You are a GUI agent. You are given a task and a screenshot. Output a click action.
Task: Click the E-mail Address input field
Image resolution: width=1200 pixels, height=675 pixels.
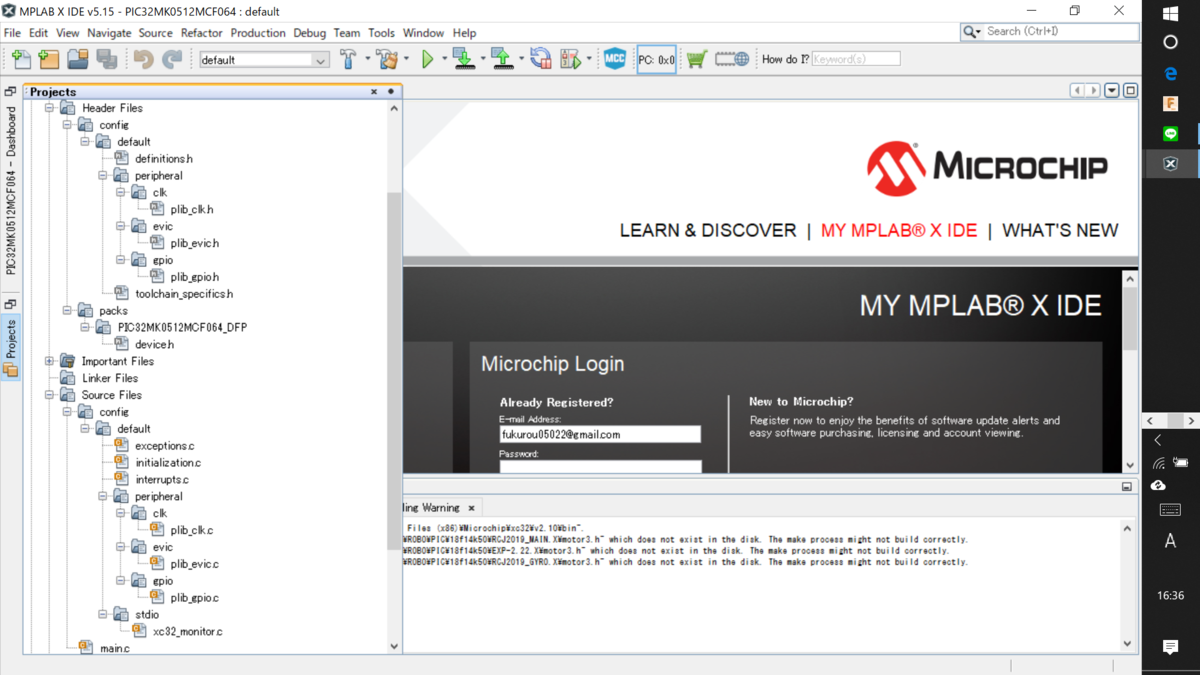[x=600, y=435]
